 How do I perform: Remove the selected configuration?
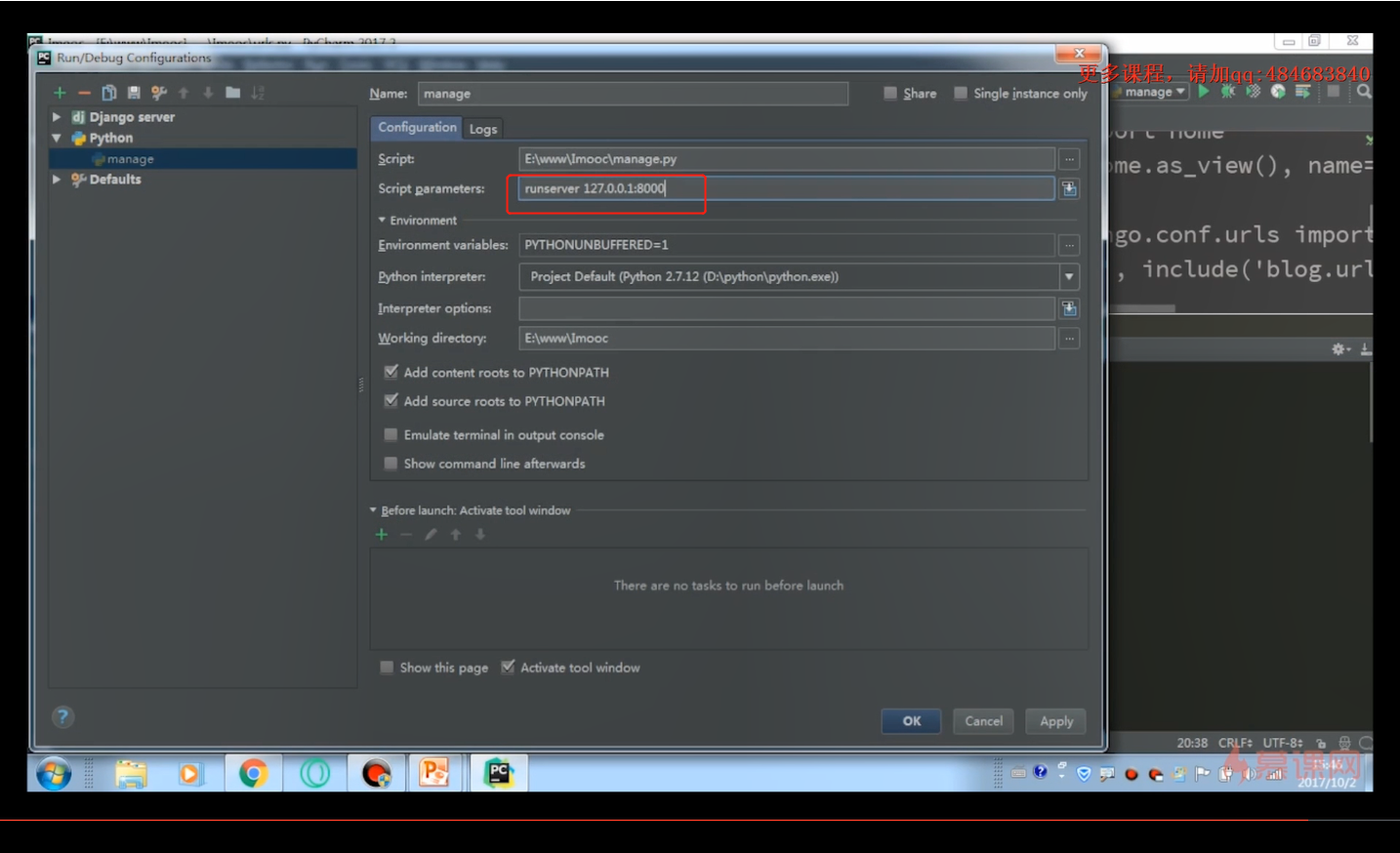coord(84,93)
